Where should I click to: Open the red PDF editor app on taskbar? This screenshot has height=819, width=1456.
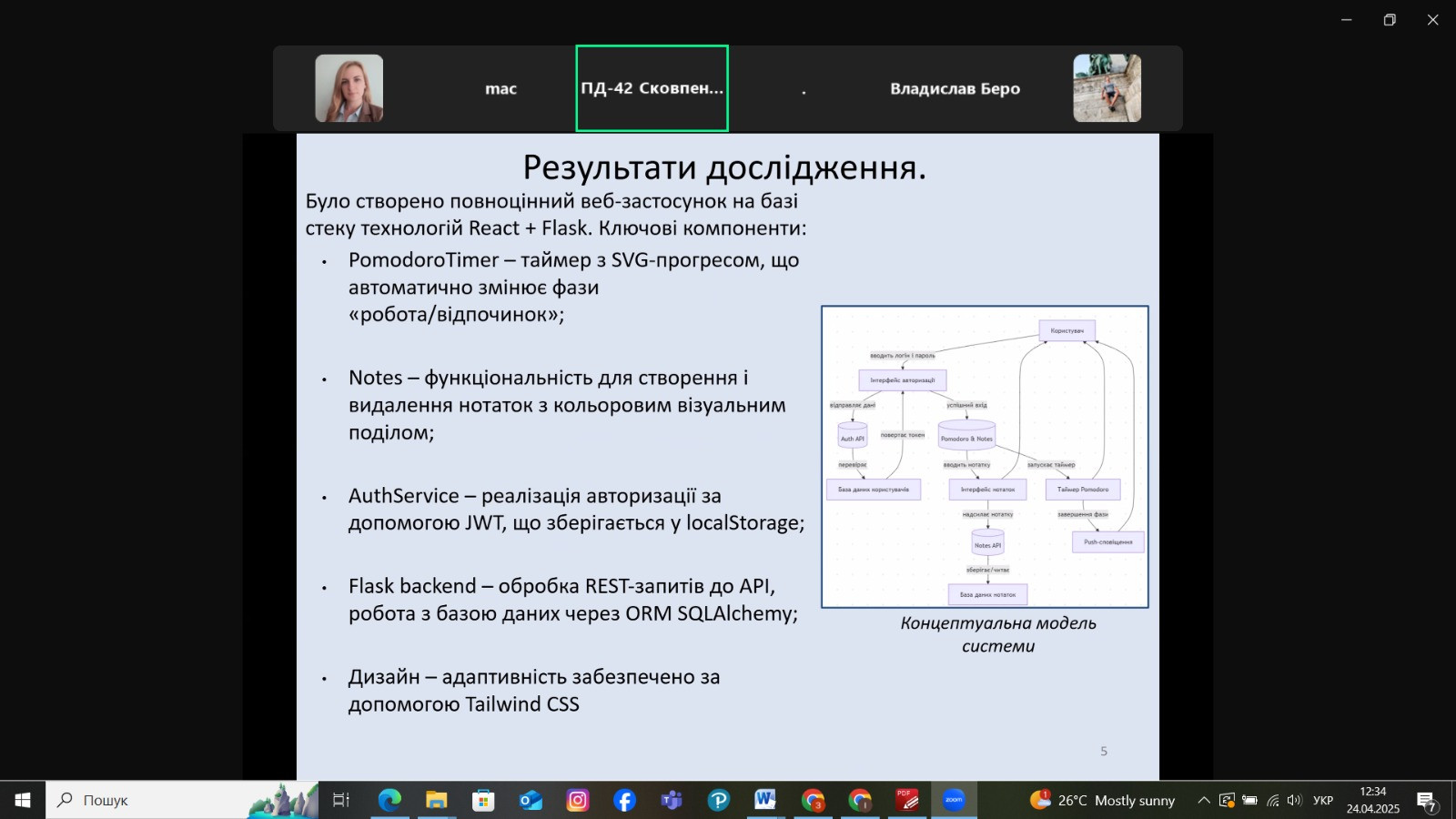point(906,800)
